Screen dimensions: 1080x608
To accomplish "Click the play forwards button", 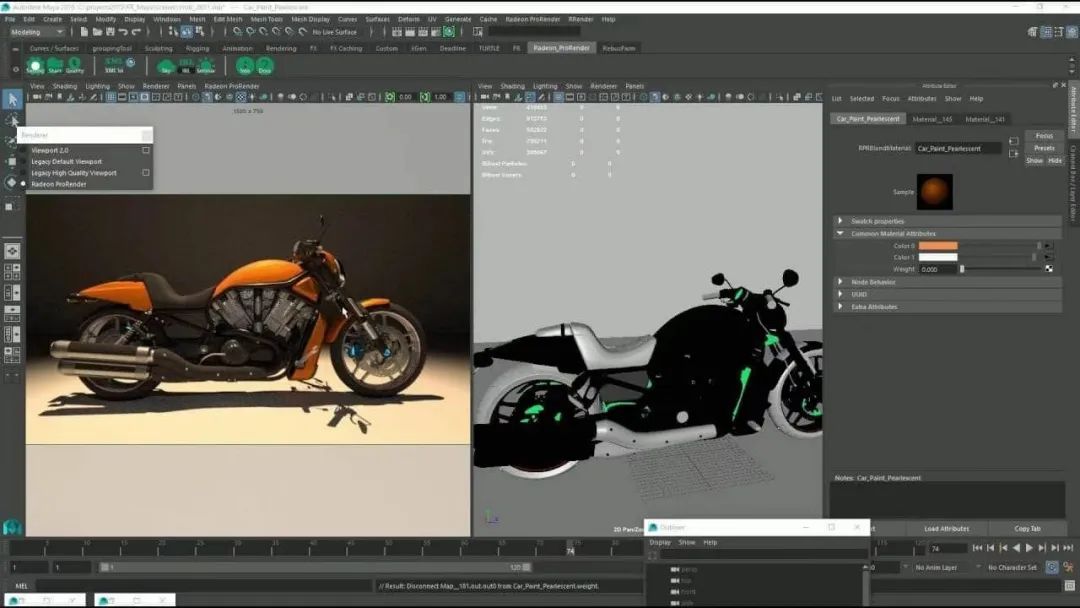I will (1029, 548).
